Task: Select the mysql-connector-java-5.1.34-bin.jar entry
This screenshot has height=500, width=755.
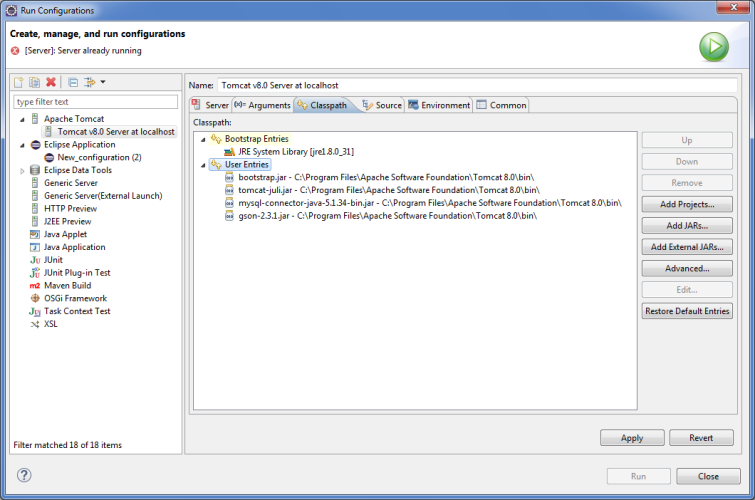Action: point(430,203)
